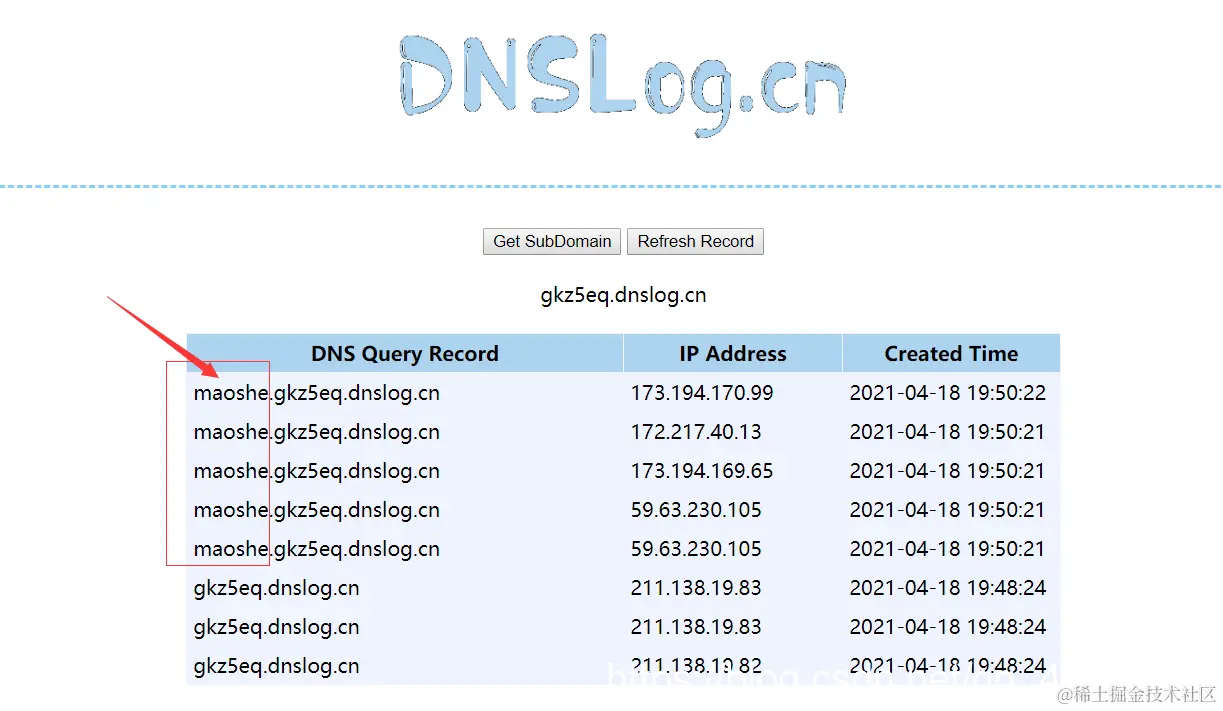Viewport: 1223px width, 711px height.
Task: Select IP address 172.217.40.13
Action: 696,432
